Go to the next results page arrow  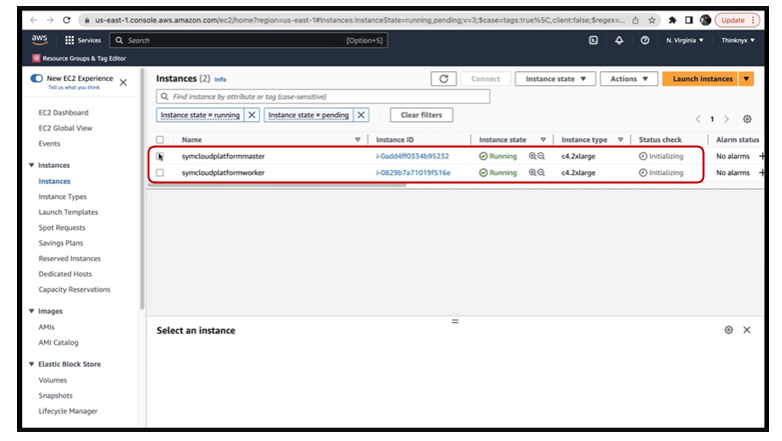tap(727, 119)
